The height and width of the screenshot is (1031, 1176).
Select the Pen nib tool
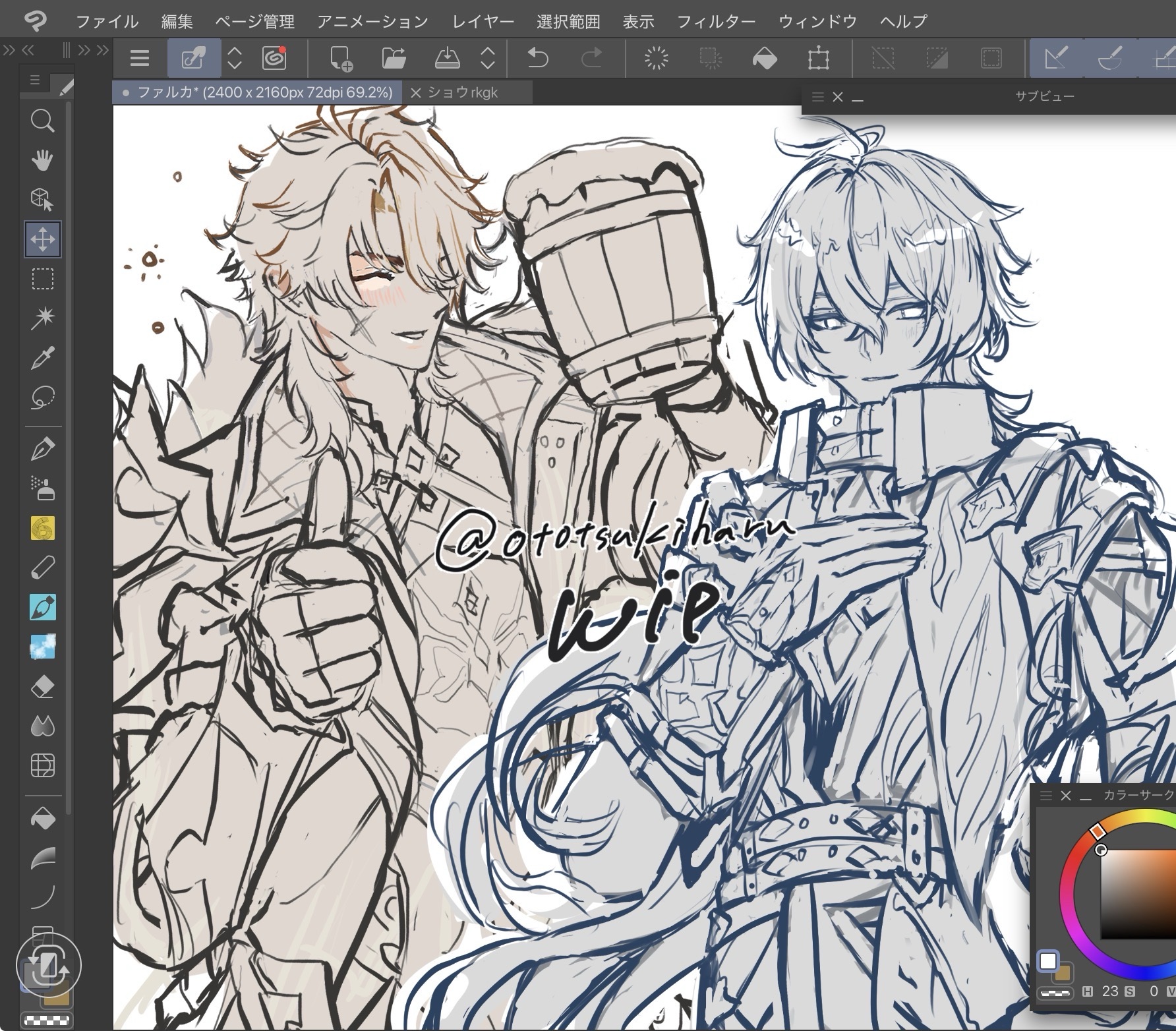pyautogui.click(x=42, y=450)
